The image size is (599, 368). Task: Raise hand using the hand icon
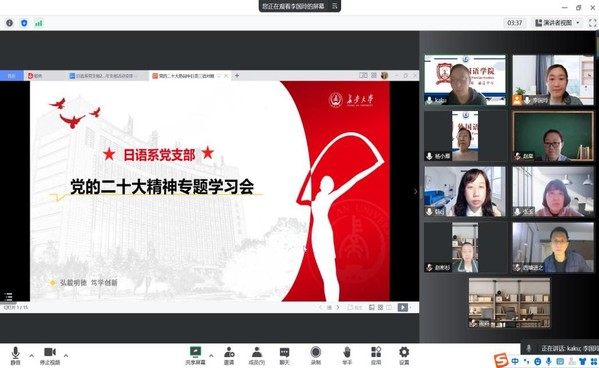click(347, 355)
